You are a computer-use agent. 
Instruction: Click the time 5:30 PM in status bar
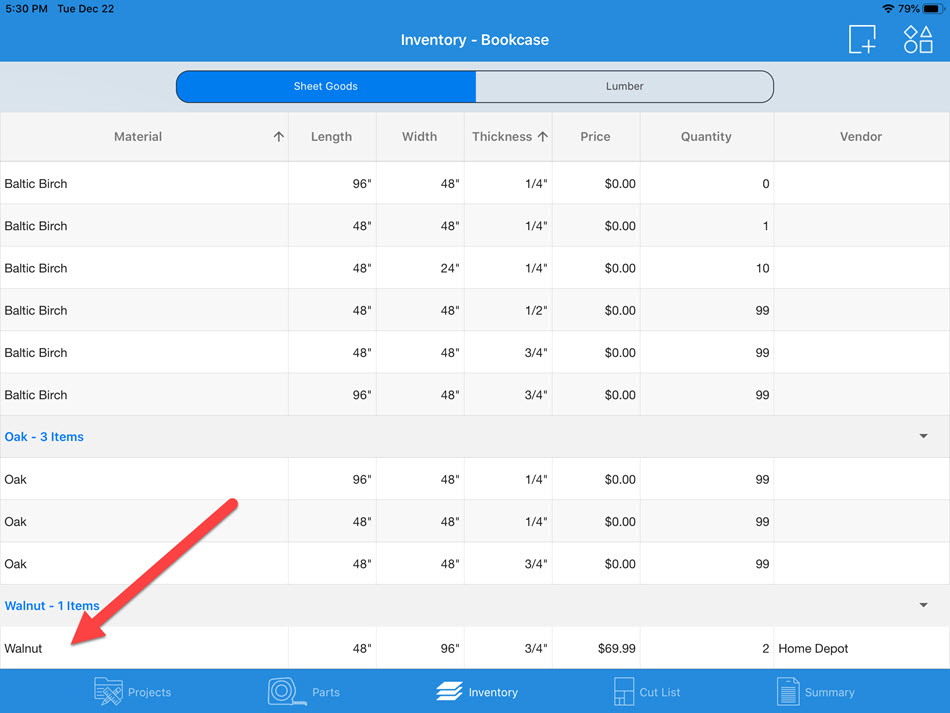(x=27, y=8)
